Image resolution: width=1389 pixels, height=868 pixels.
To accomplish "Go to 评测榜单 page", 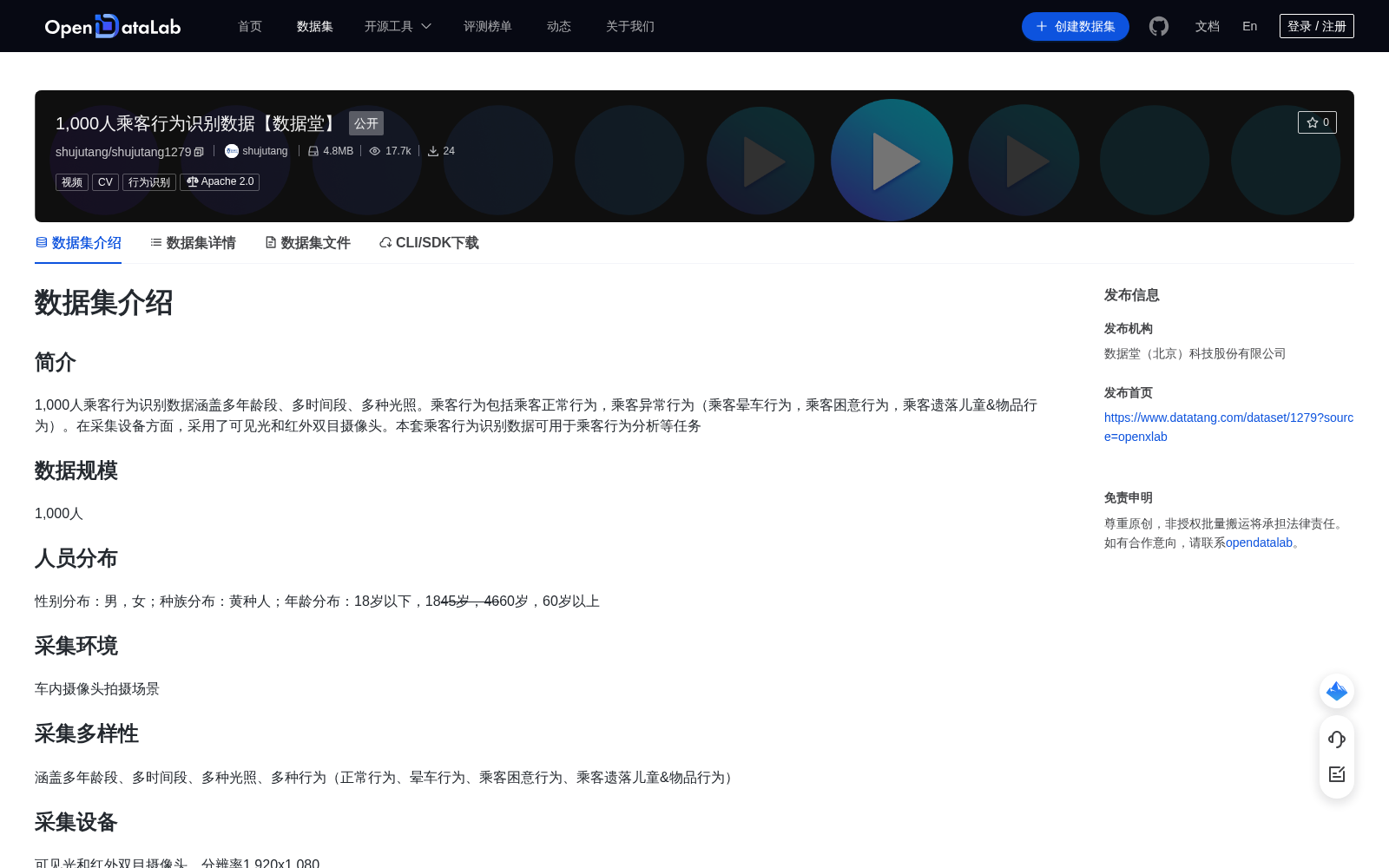I will point(488,26).
